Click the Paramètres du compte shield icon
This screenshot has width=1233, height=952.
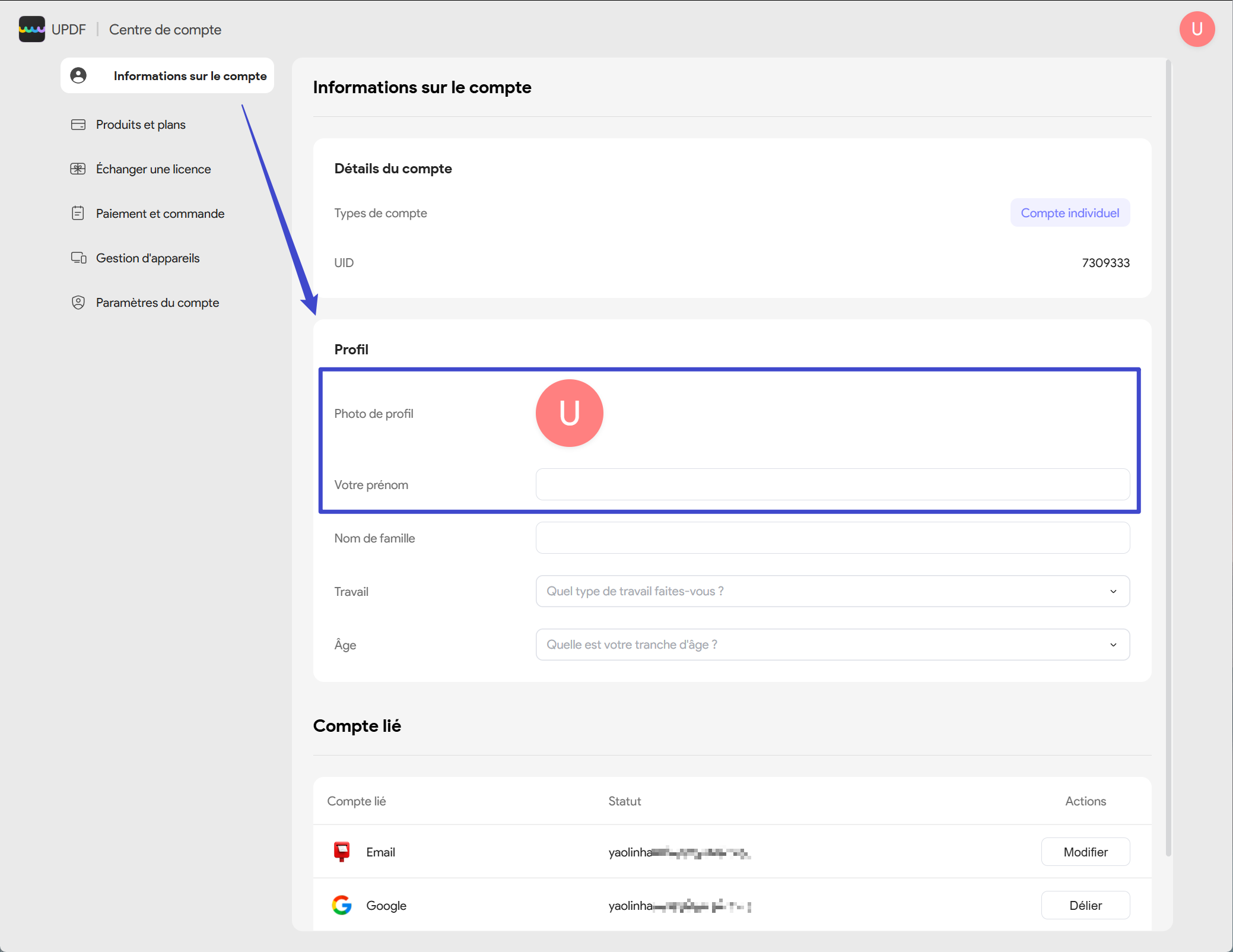coord(78,303)
